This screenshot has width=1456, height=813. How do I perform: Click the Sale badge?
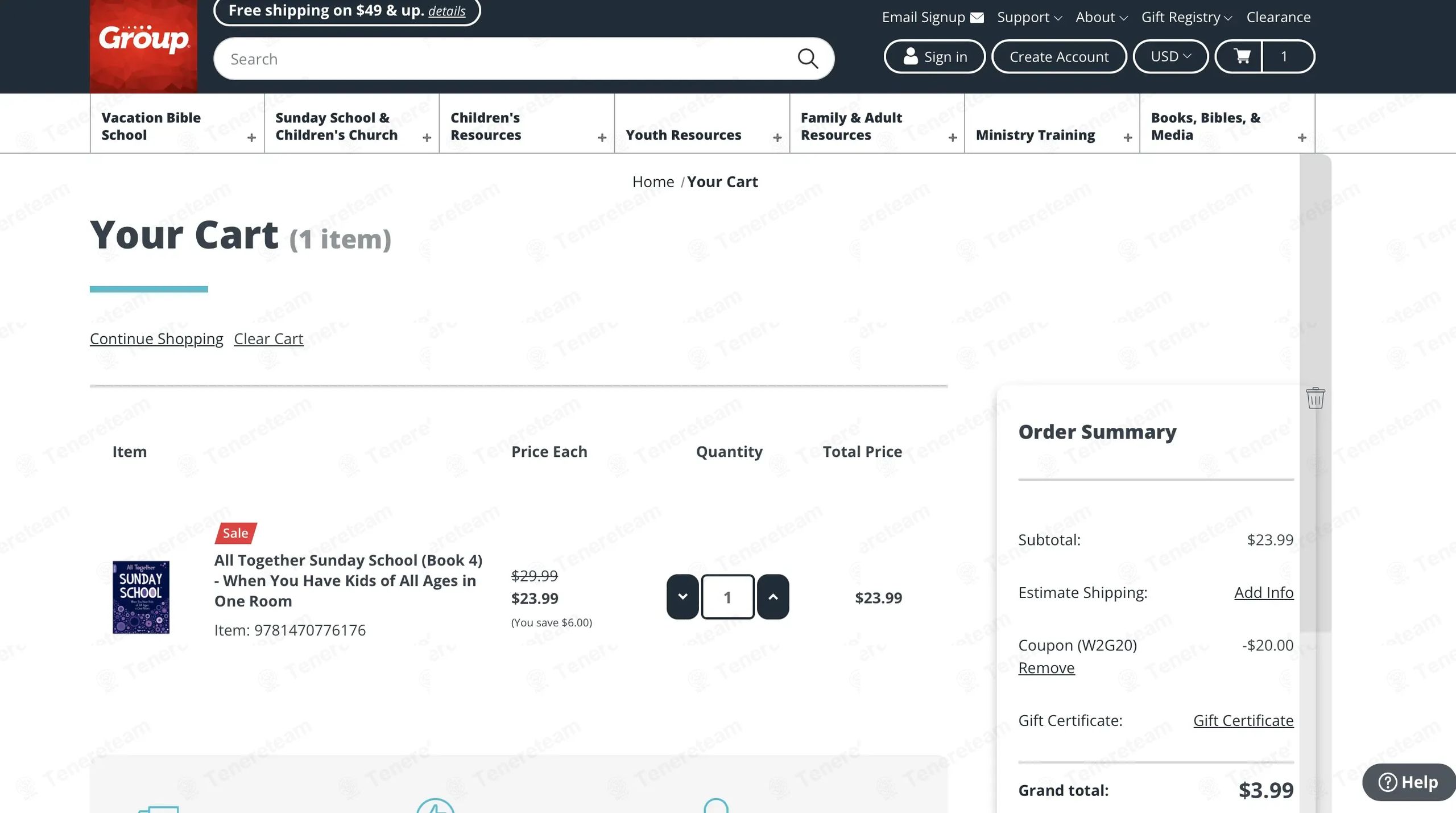tap(235, 533)
